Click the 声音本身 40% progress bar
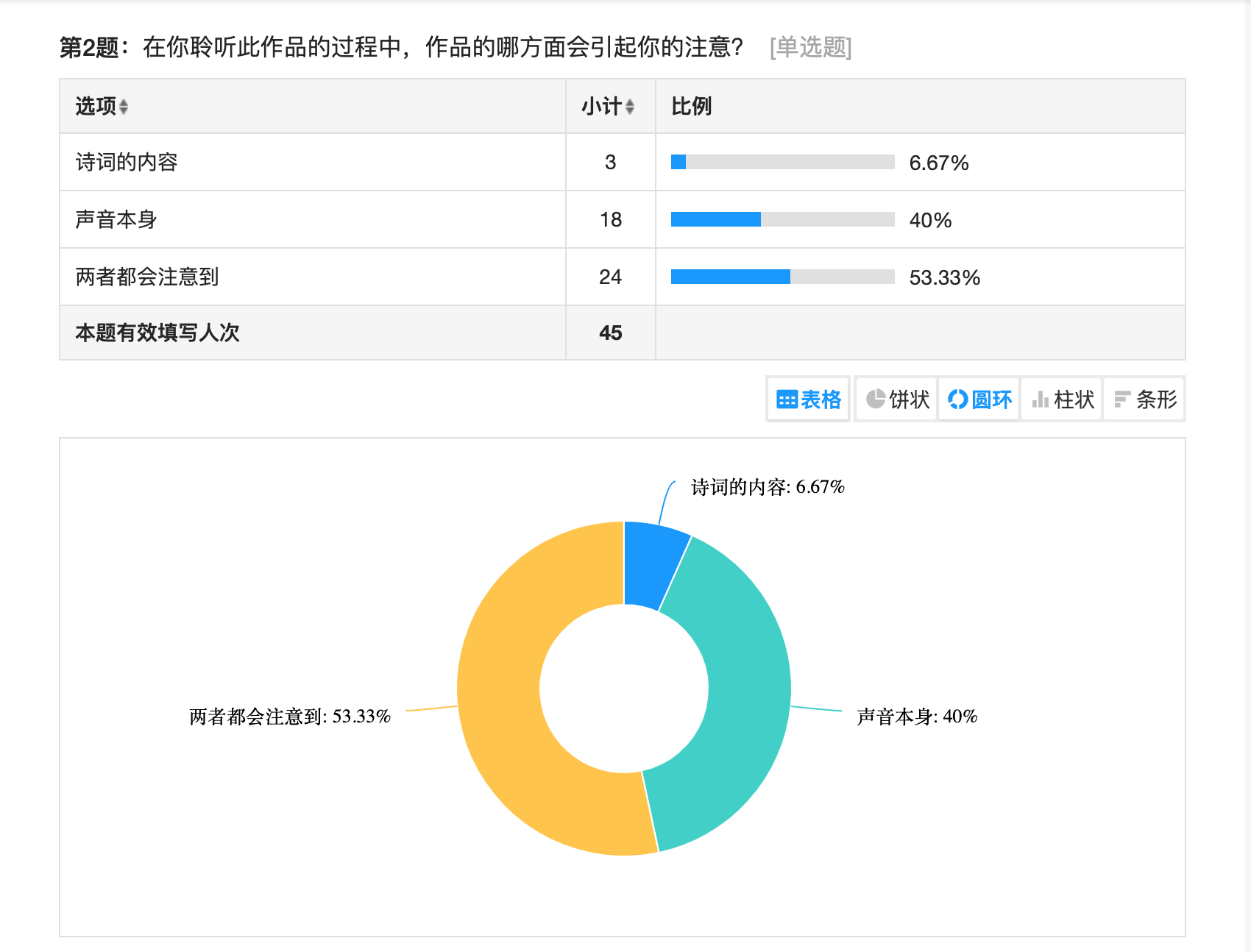 782,219
